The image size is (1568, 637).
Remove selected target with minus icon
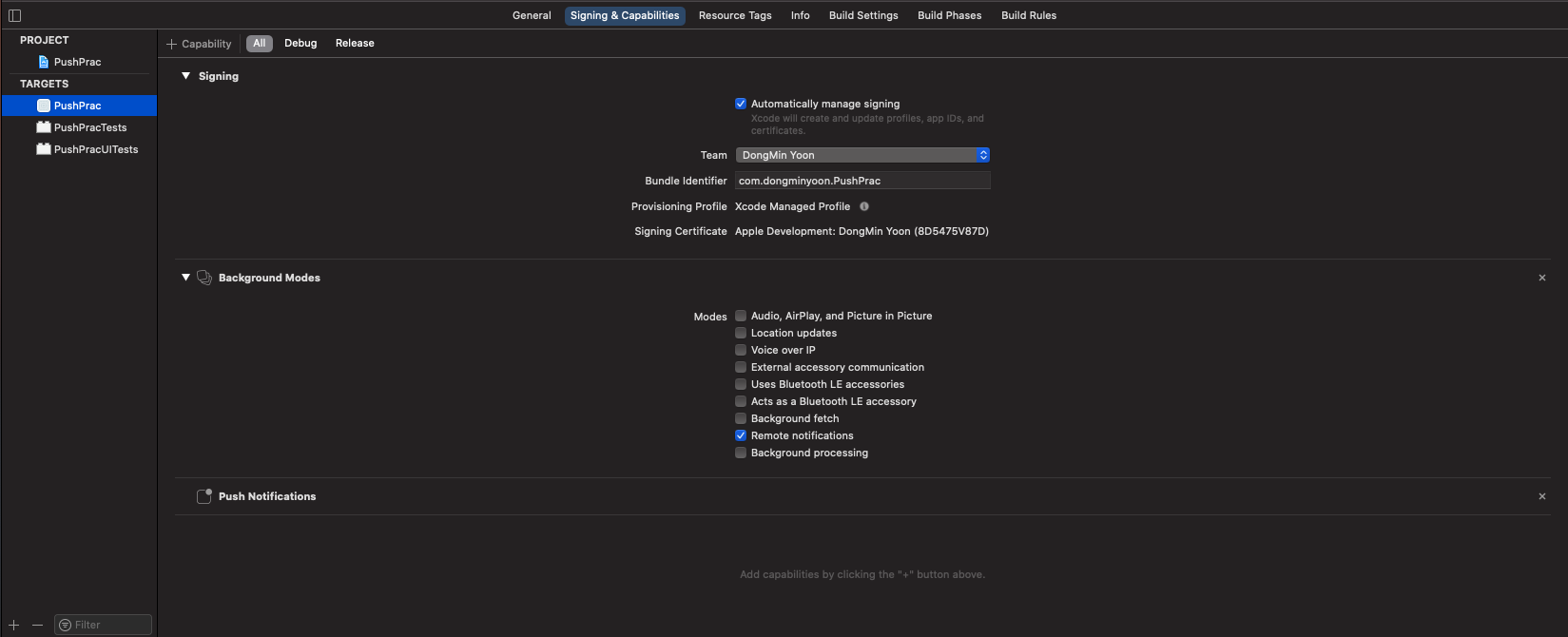38,625
